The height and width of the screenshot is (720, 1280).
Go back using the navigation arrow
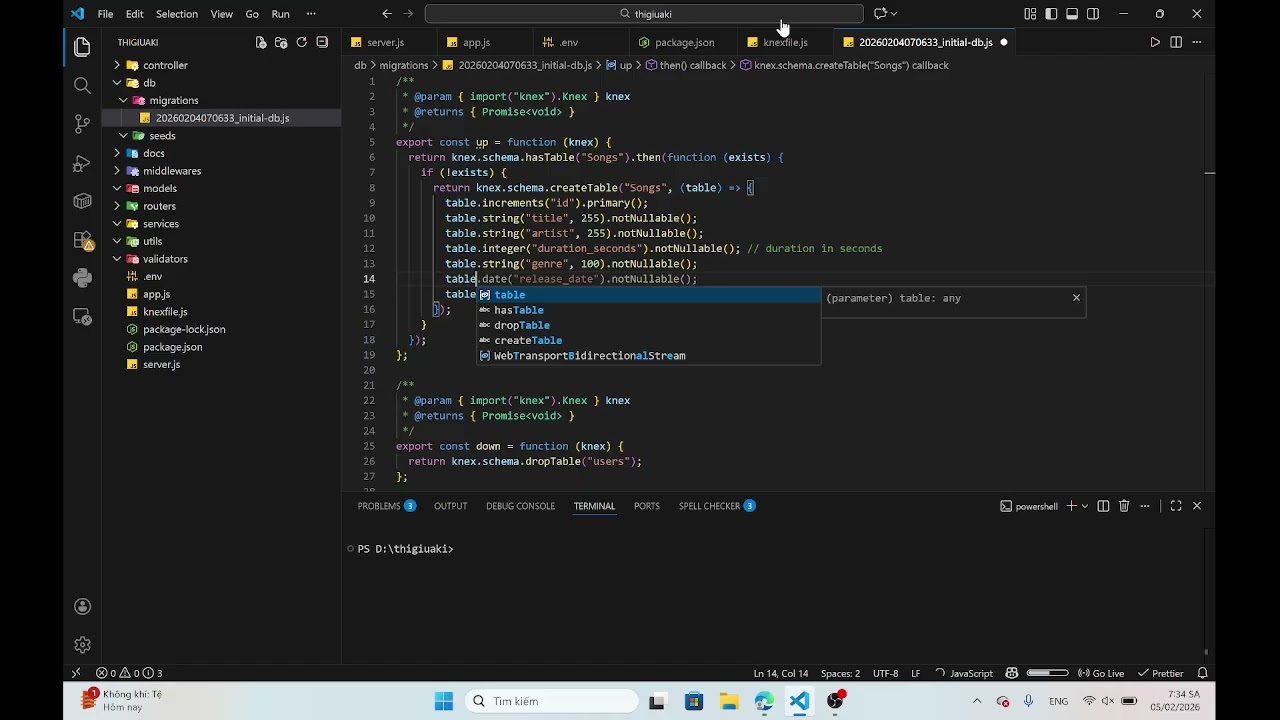click(x=387, y=14)
